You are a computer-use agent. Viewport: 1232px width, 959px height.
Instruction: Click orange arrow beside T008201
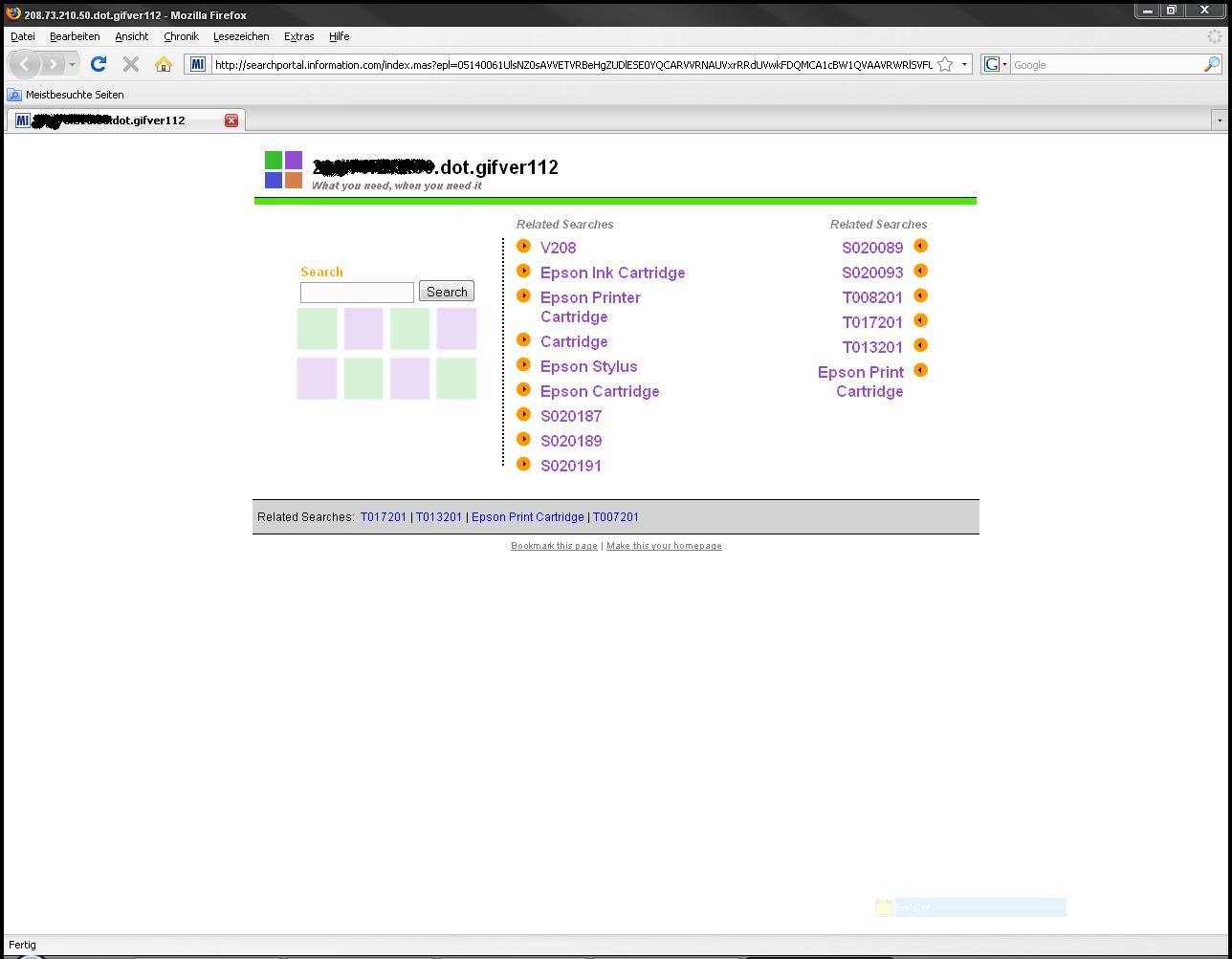click(920, 295)
